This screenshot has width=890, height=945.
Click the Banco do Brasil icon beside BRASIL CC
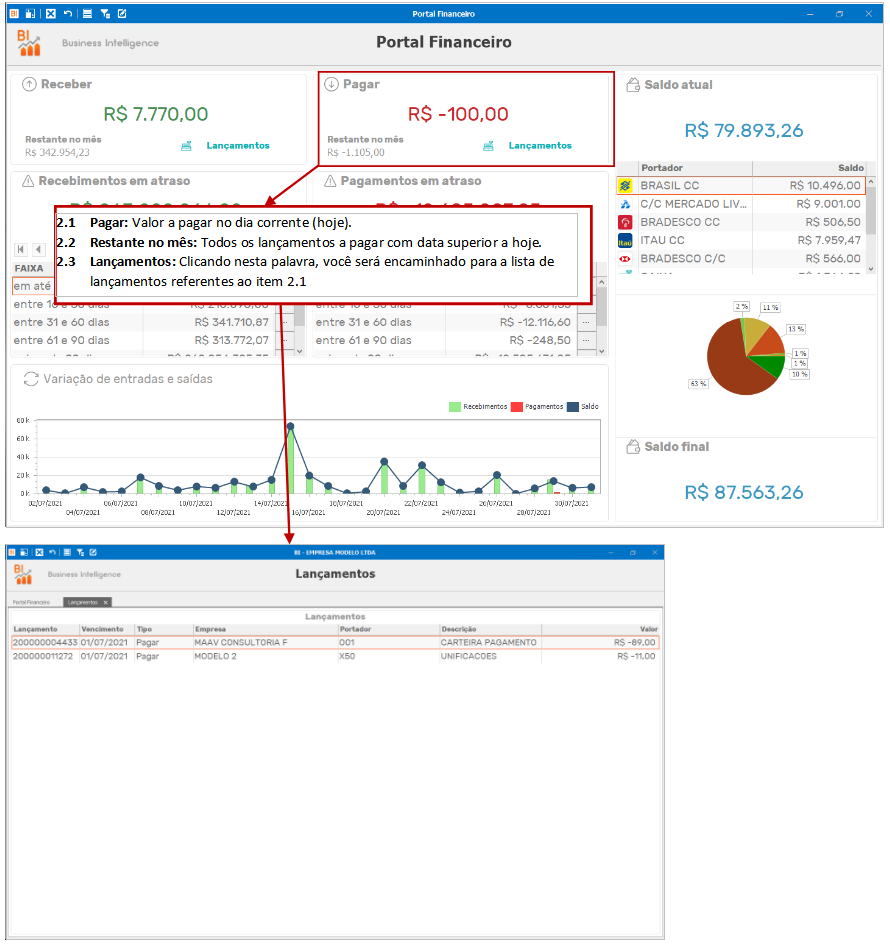625,186
